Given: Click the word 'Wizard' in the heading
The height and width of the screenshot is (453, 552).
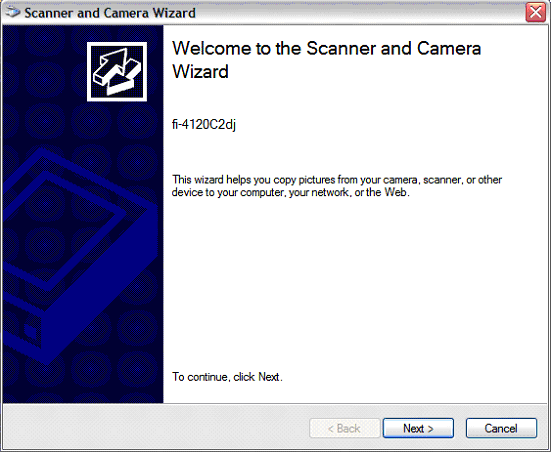Looking at the screenshot, I should pyautogui.click(x=200, y=71).
